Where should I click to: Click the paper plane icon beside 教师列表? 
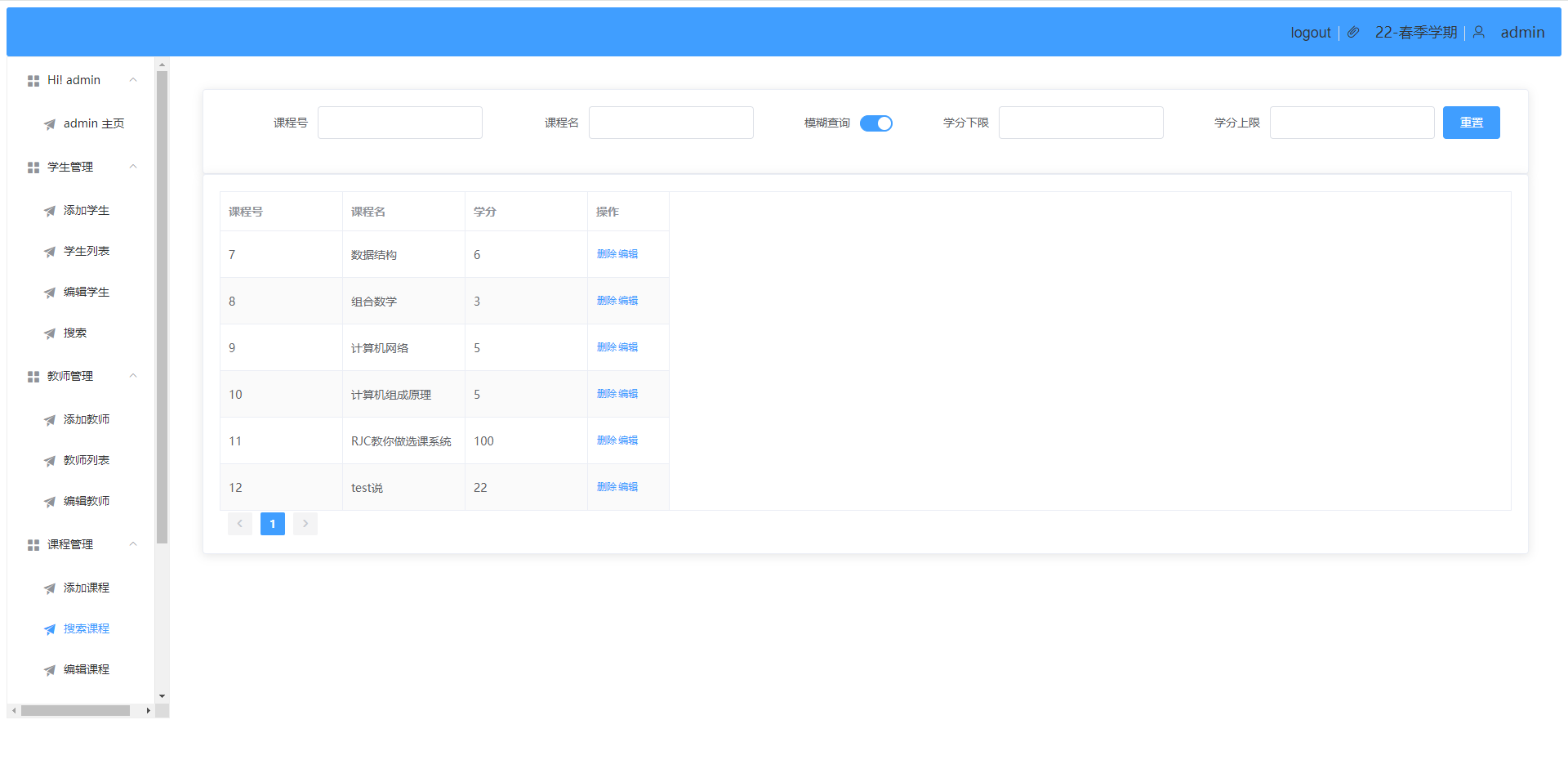pos(50,461)
